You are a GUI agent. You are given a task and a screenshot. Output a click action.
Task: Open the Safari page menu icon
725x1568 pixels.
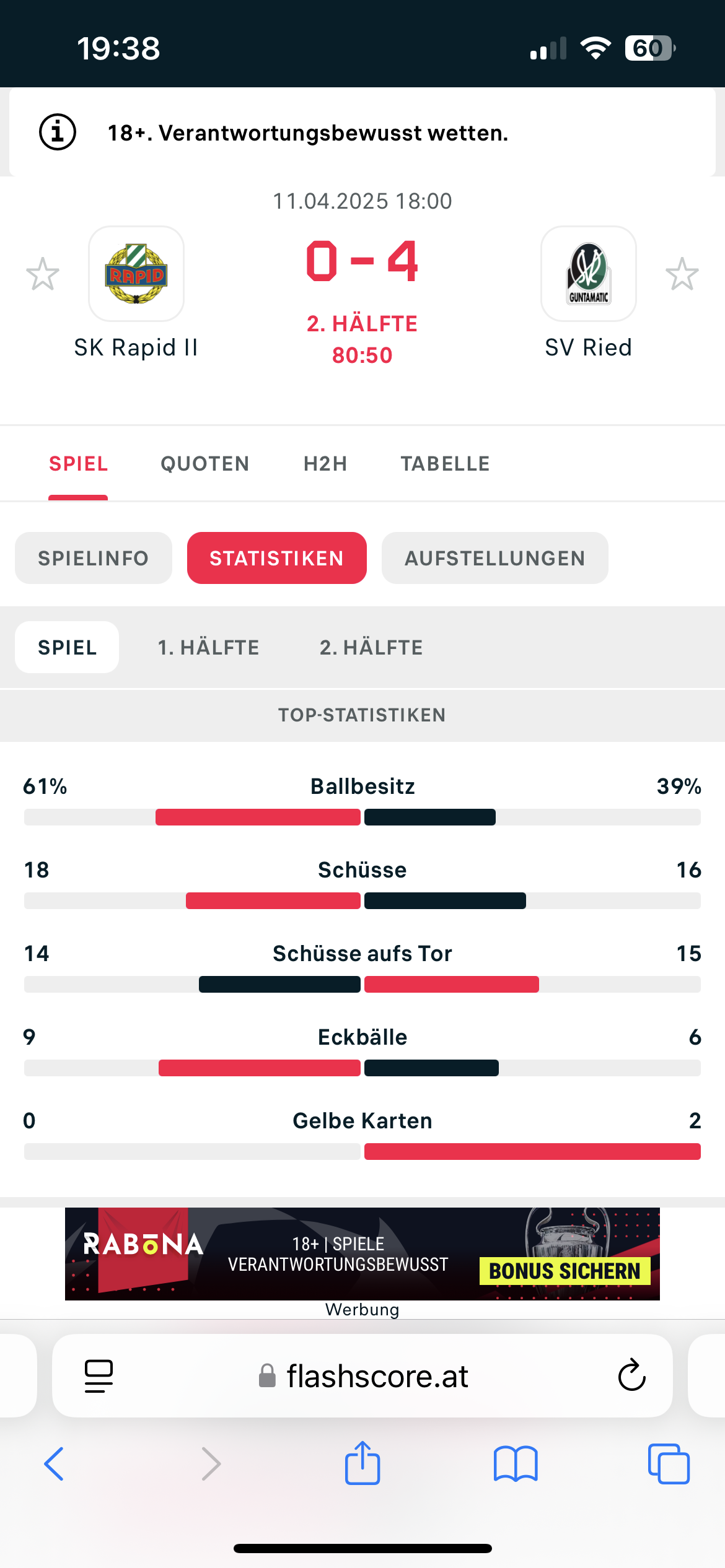point(99,1376)
